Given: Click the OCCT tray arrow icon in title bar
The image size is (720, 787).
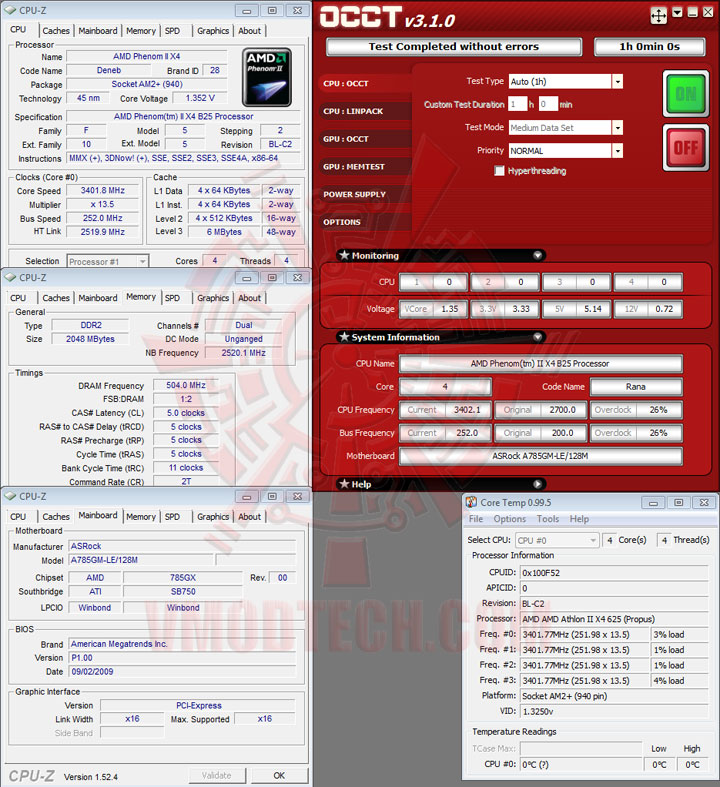Looking at the screenshot, I should point(677,13).
